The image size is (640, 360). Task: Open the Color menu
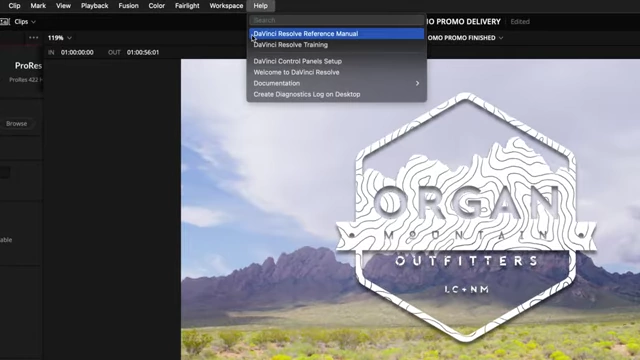coord(157,6)
